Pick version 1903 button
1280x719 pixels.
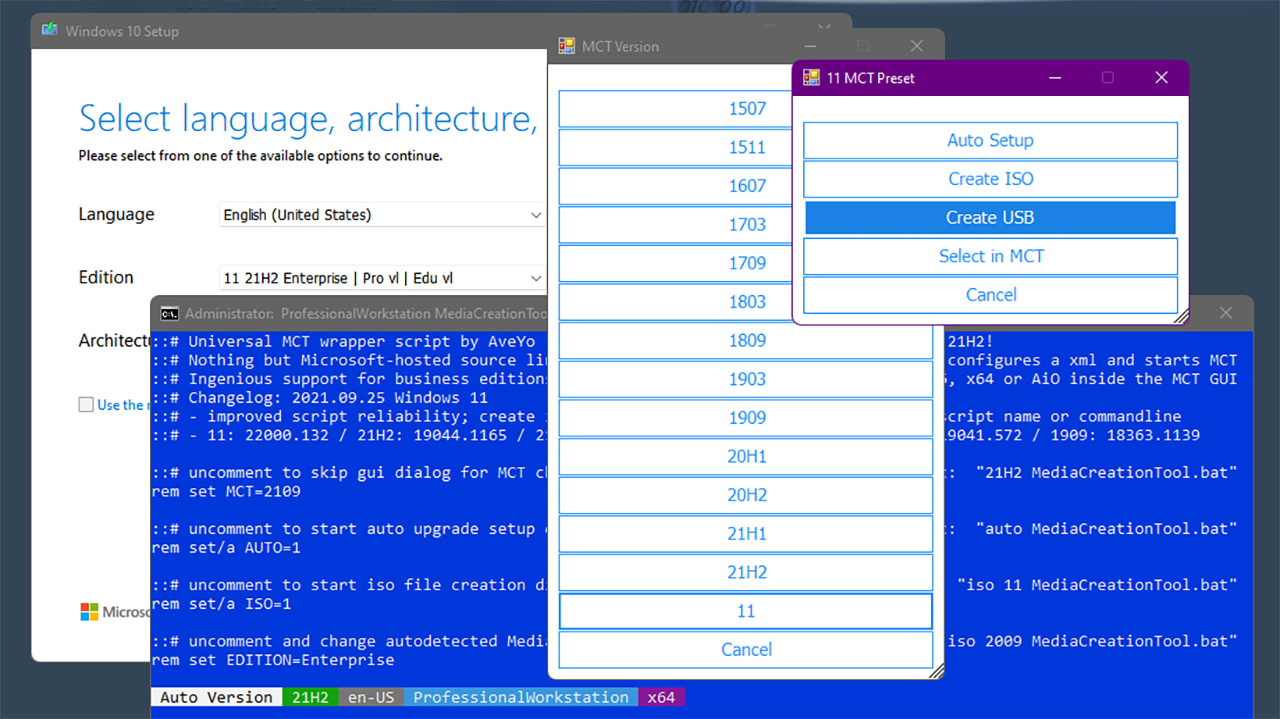(746, 379)
